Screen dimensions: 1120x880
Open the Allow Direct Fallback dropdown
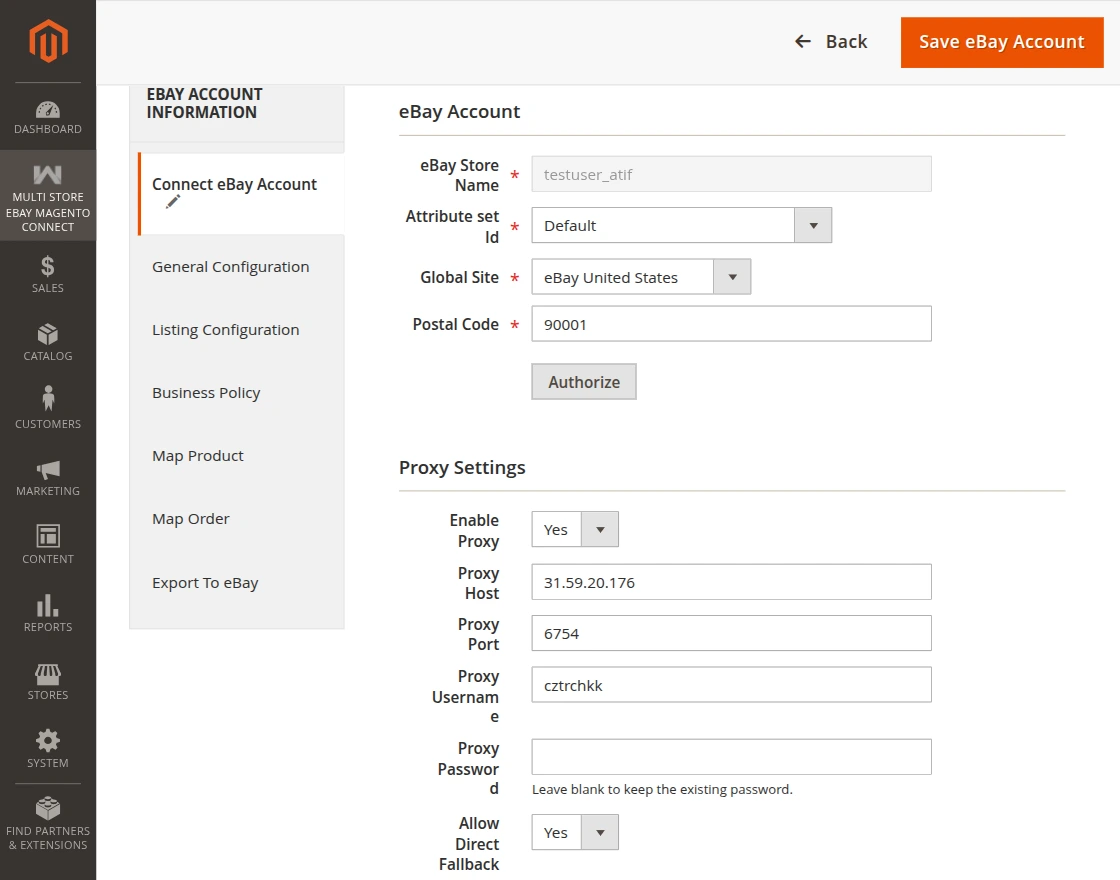tap(601, 832)
